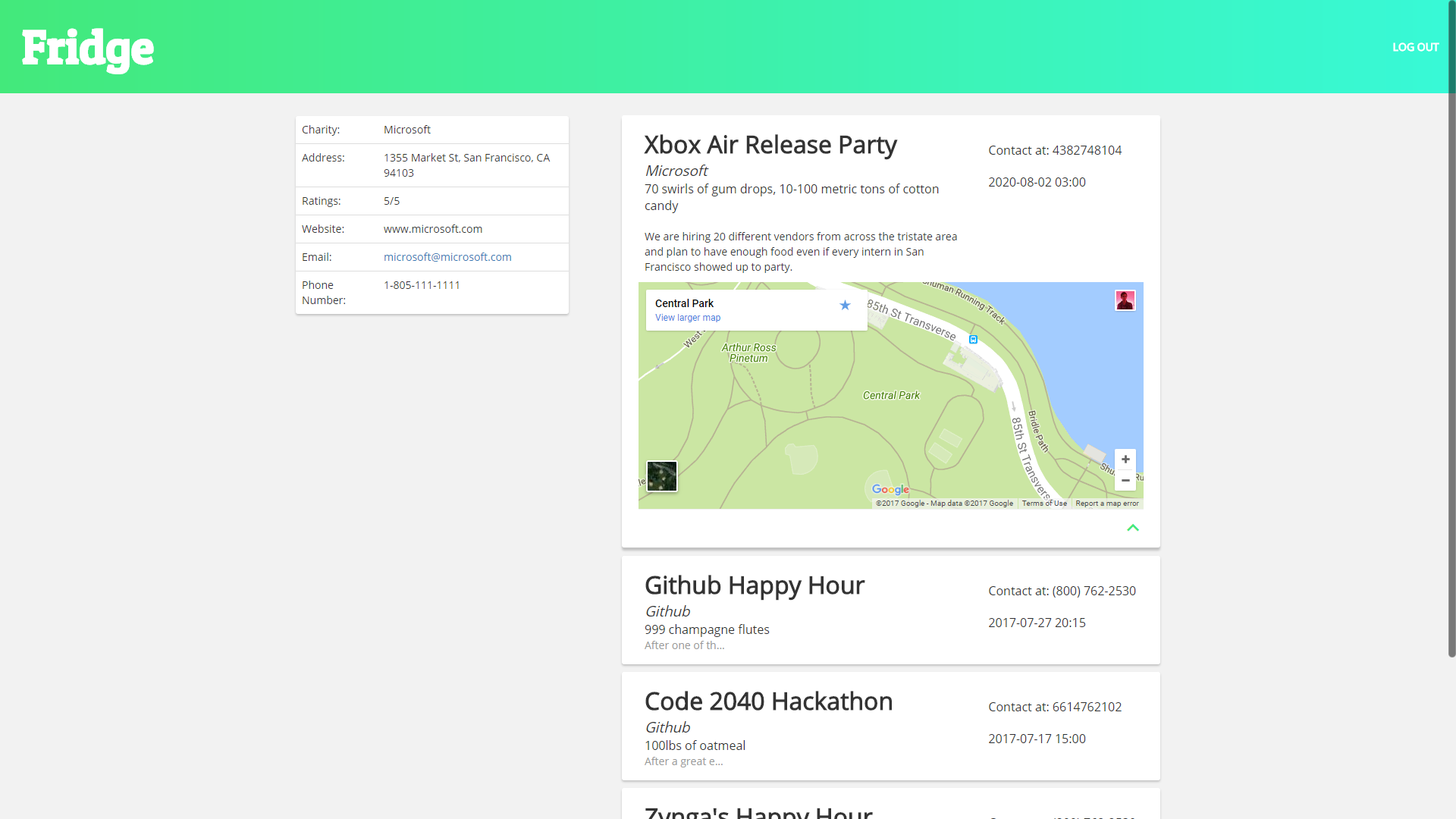Click the www.microsoft.com website text
1456x819 pixels.
(432, 229)
